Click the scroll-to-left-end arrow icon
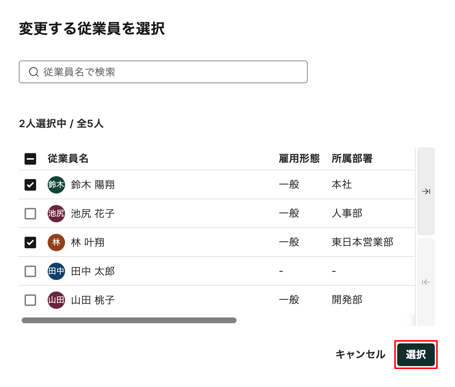Viewport: 455px width, 387px height. tap(426, 282)
